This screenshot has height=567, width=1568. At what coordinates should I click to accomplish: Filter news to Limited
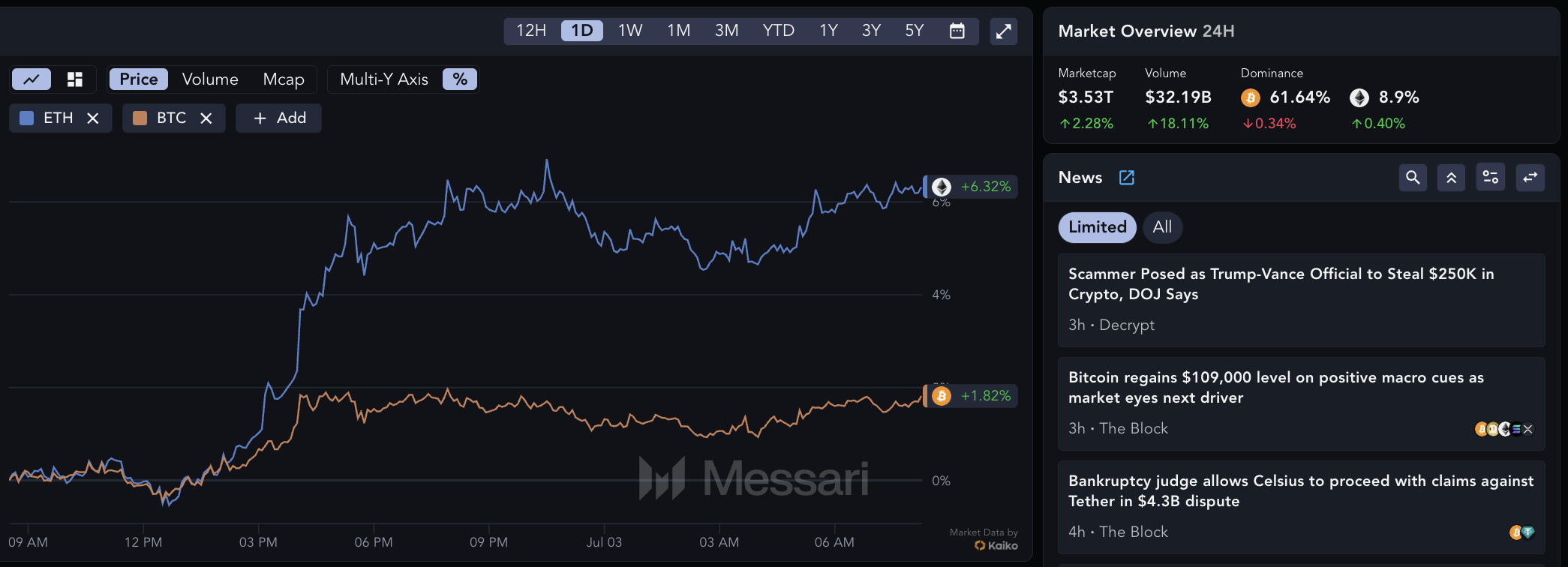[1098, 227]
